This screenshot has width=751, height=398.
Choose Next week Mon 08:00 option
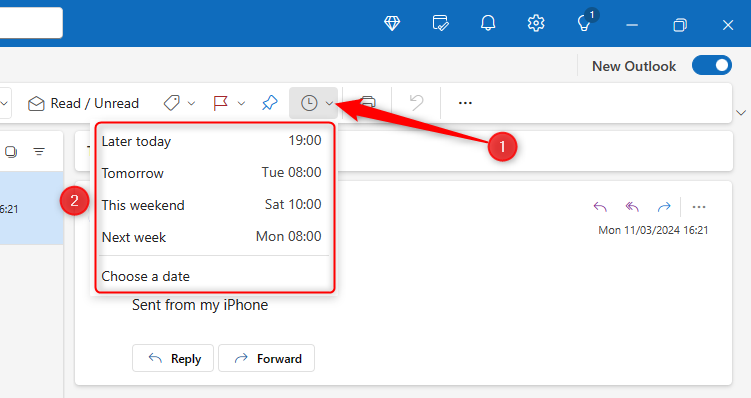[211, 237]
